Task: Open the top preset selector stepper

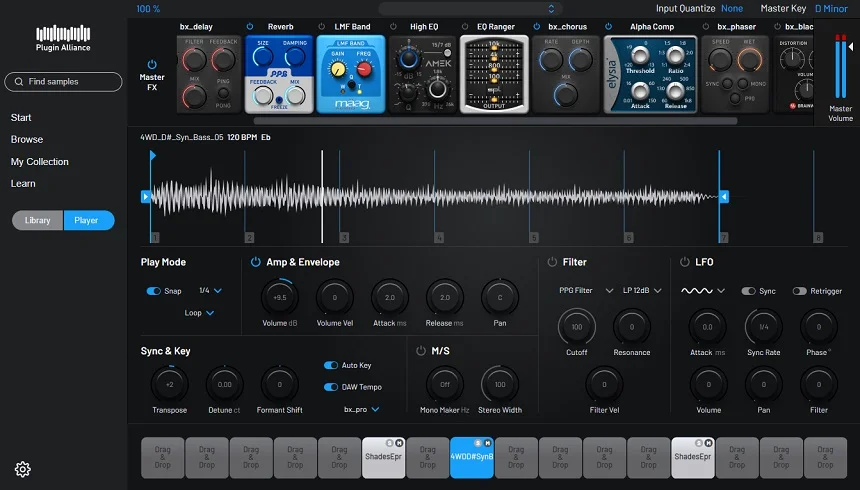Action: (551, 9)
